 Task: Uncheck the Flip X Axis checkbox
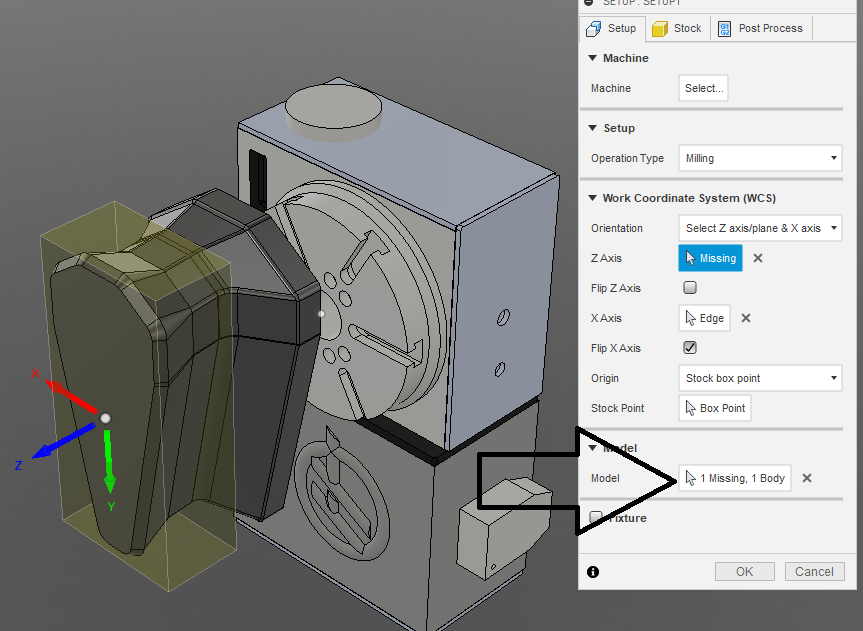[x=688, y=348]
